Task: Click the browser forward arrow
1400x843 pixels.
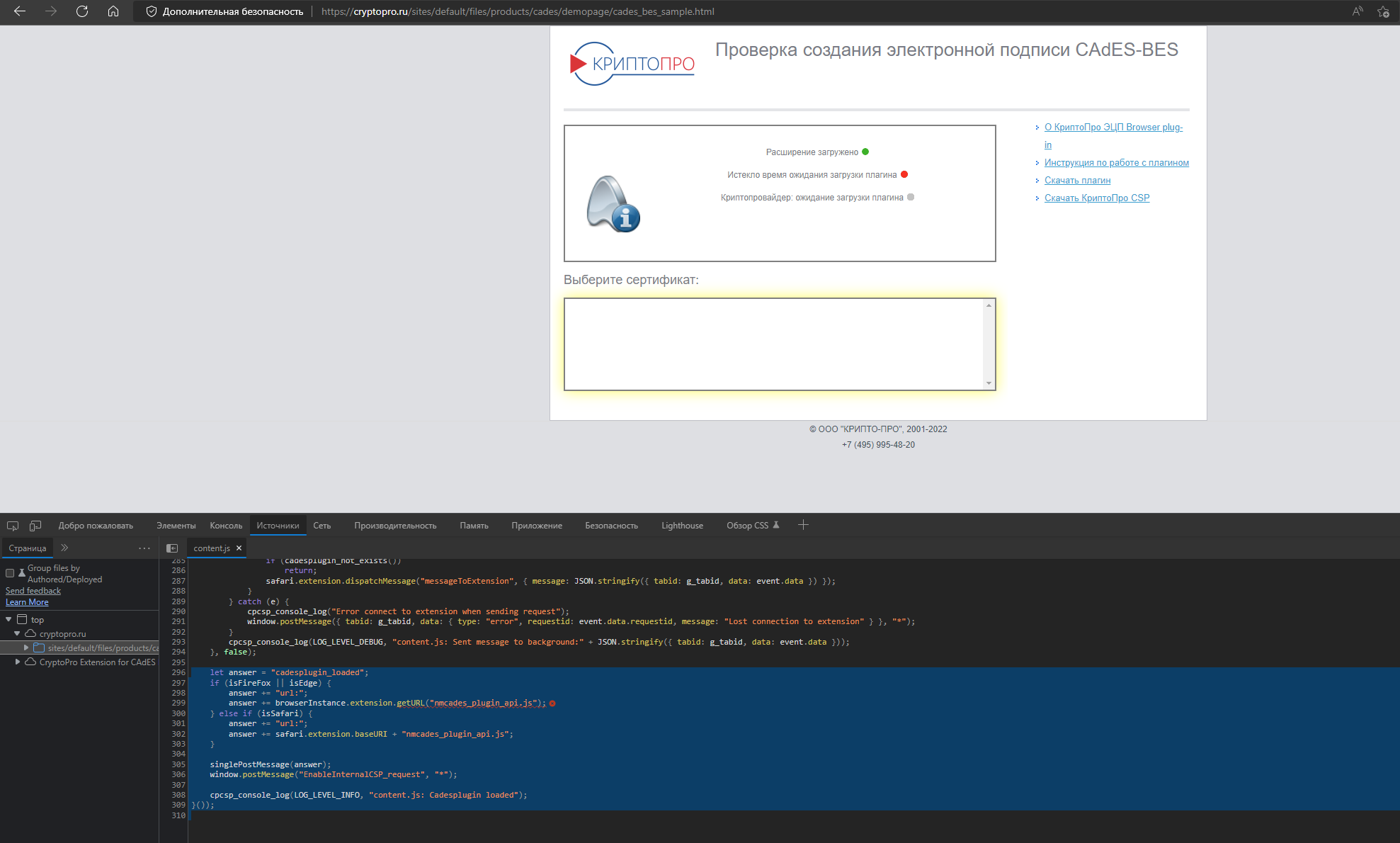Action: [x=51, y=11]
